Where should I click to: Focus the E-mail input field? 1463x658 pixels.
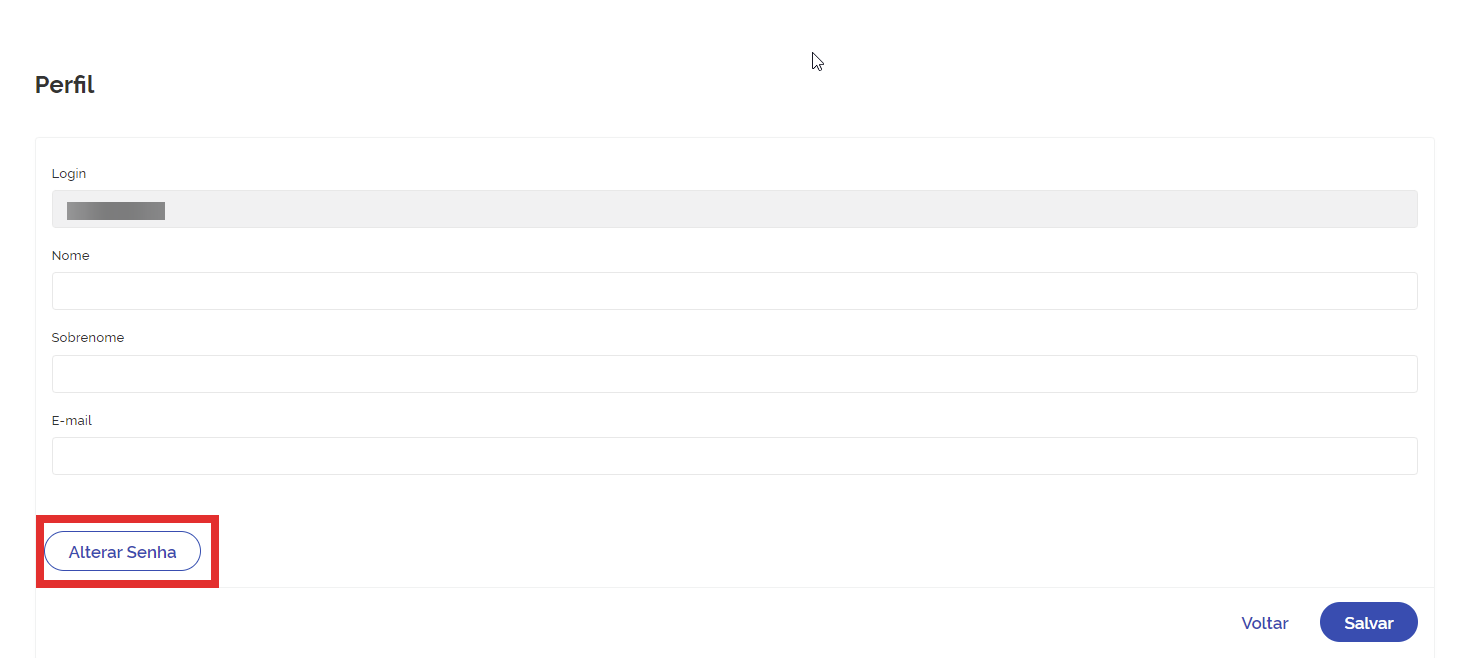(734, 456)
